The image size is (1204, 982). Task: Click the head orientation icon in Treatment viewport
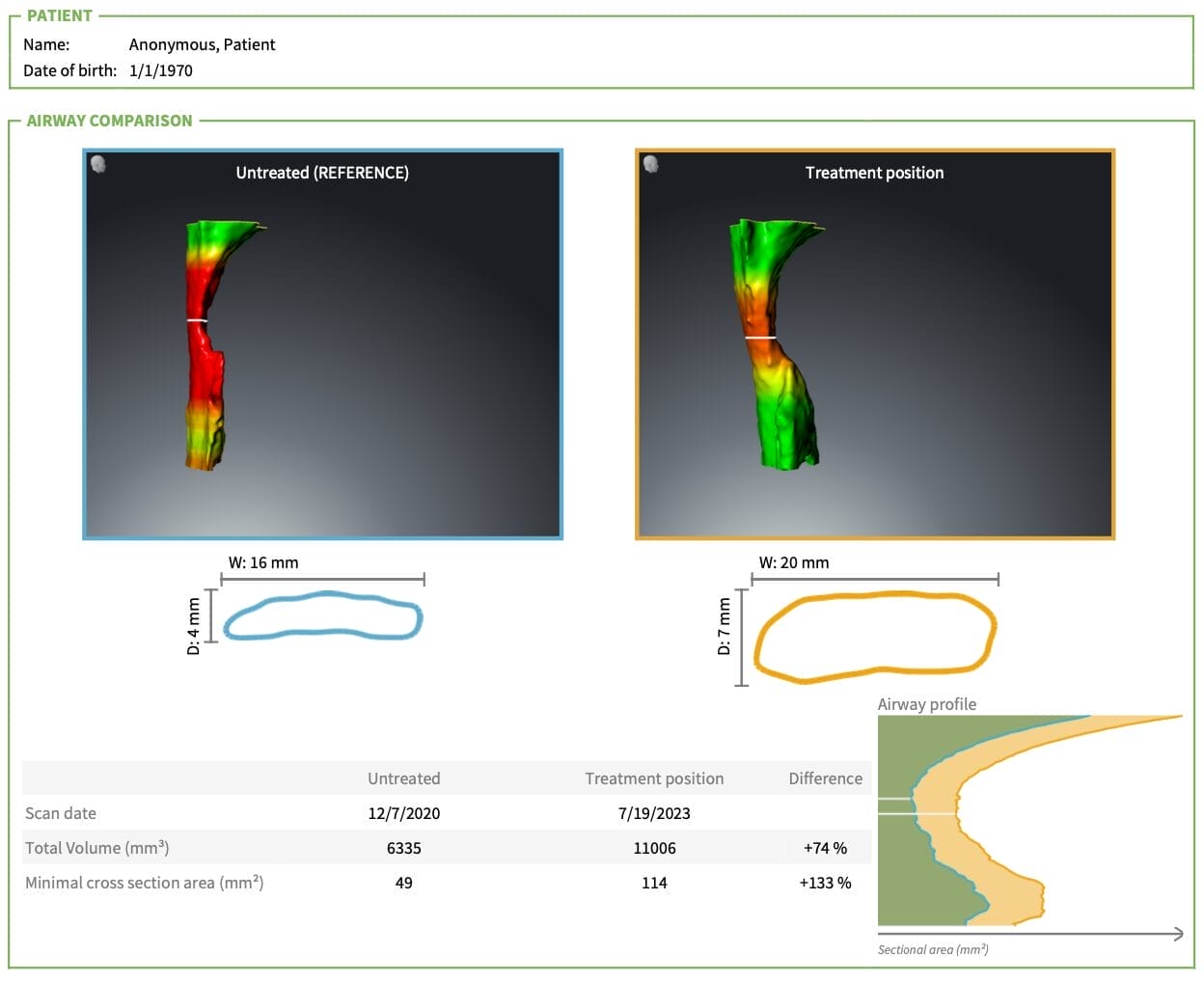pos(650,165)
